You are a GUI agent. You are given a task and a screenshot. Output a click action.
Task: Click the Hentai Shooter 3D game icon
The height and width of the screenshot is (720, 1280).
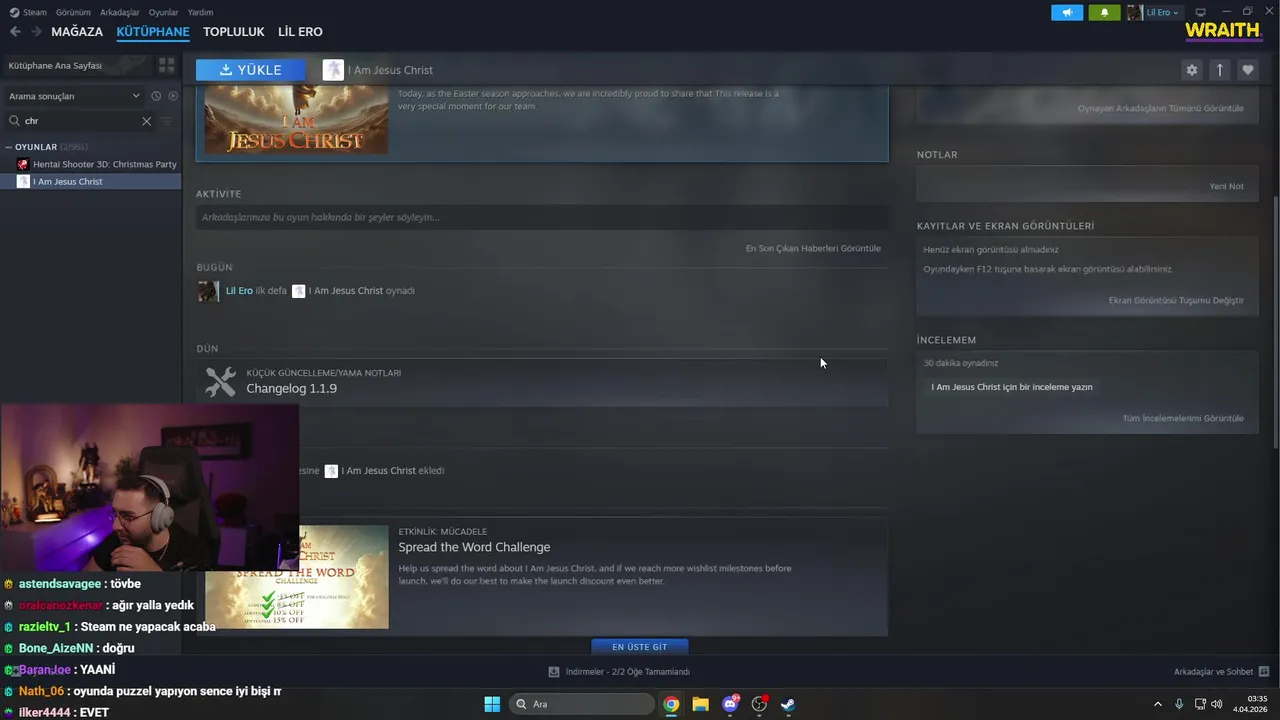point(23,164)
